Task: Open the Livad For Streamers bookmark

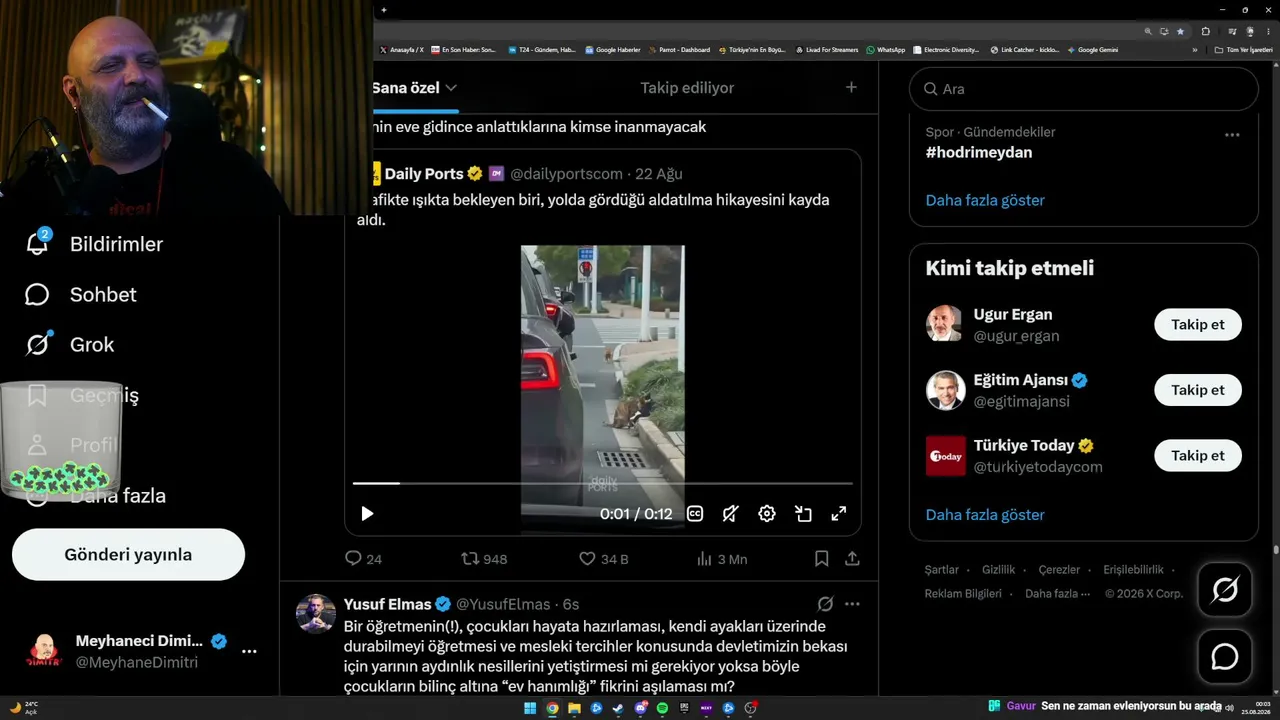Action: click(828, 50)
